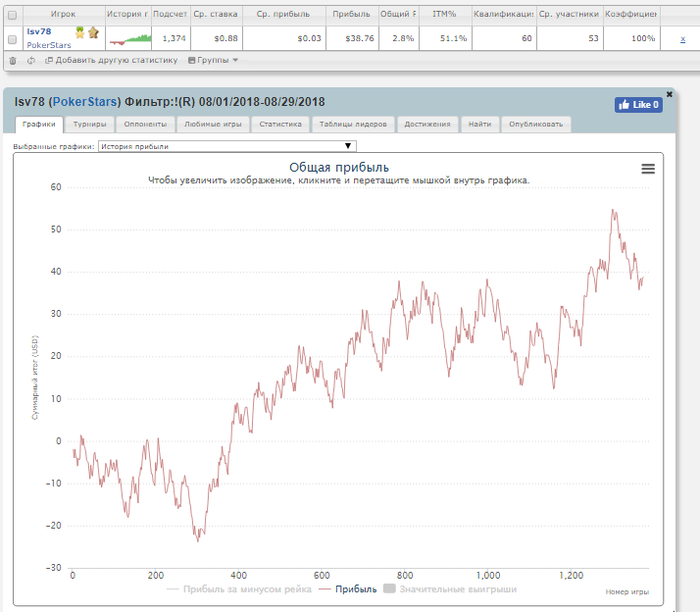Sort by the Ср. участники column header
Viewport: 700px width, 612px height.
point(569,14)
